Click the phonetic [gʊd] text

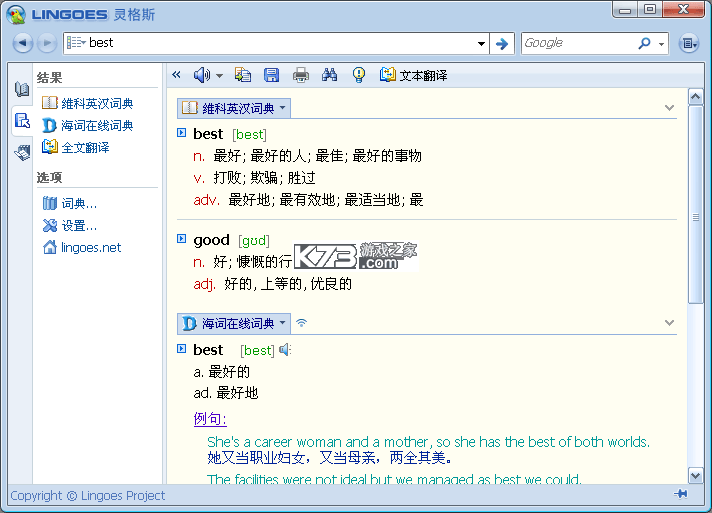click(x=254, y=240)
